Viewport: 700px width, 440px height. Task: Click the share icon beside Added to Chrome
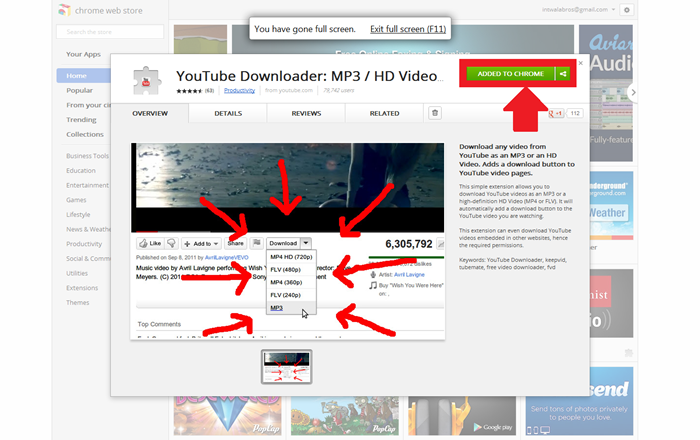coord(563,74)
